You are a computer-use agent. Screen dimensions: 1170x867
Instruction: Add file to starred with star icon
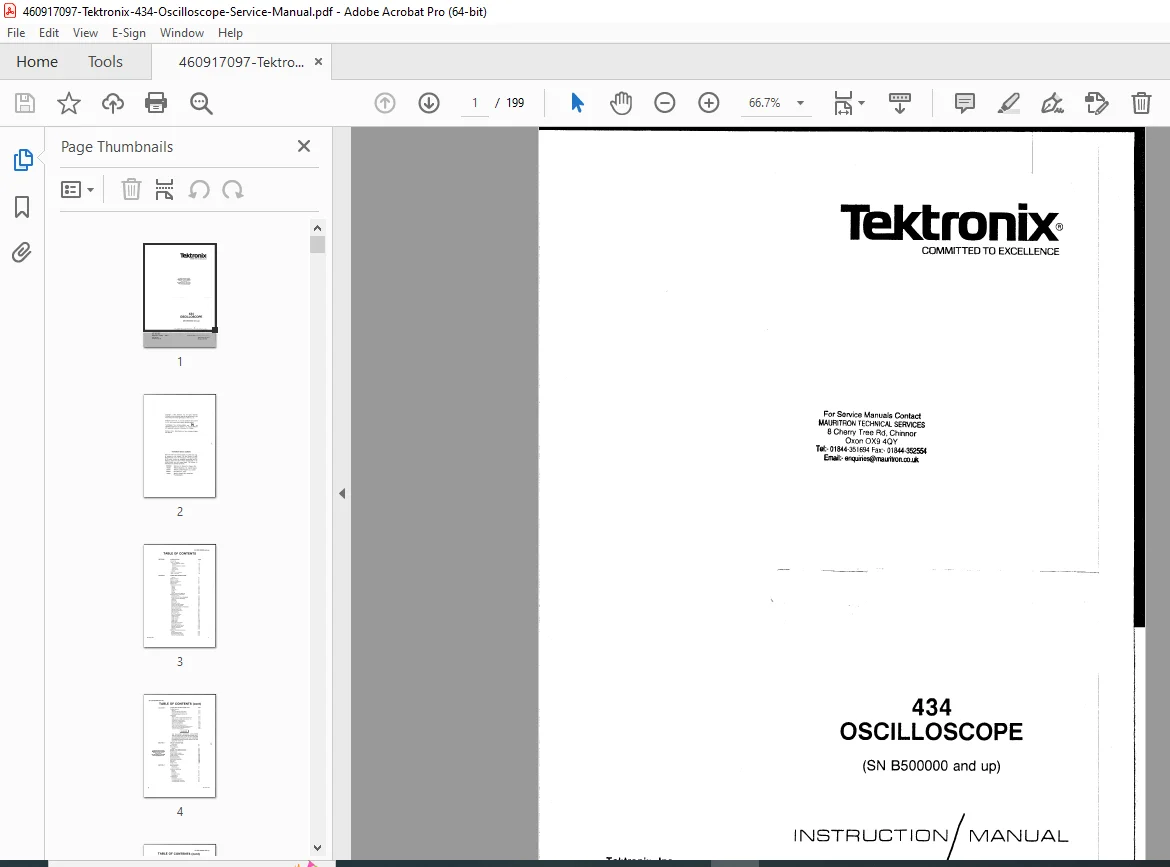[69, 103]
